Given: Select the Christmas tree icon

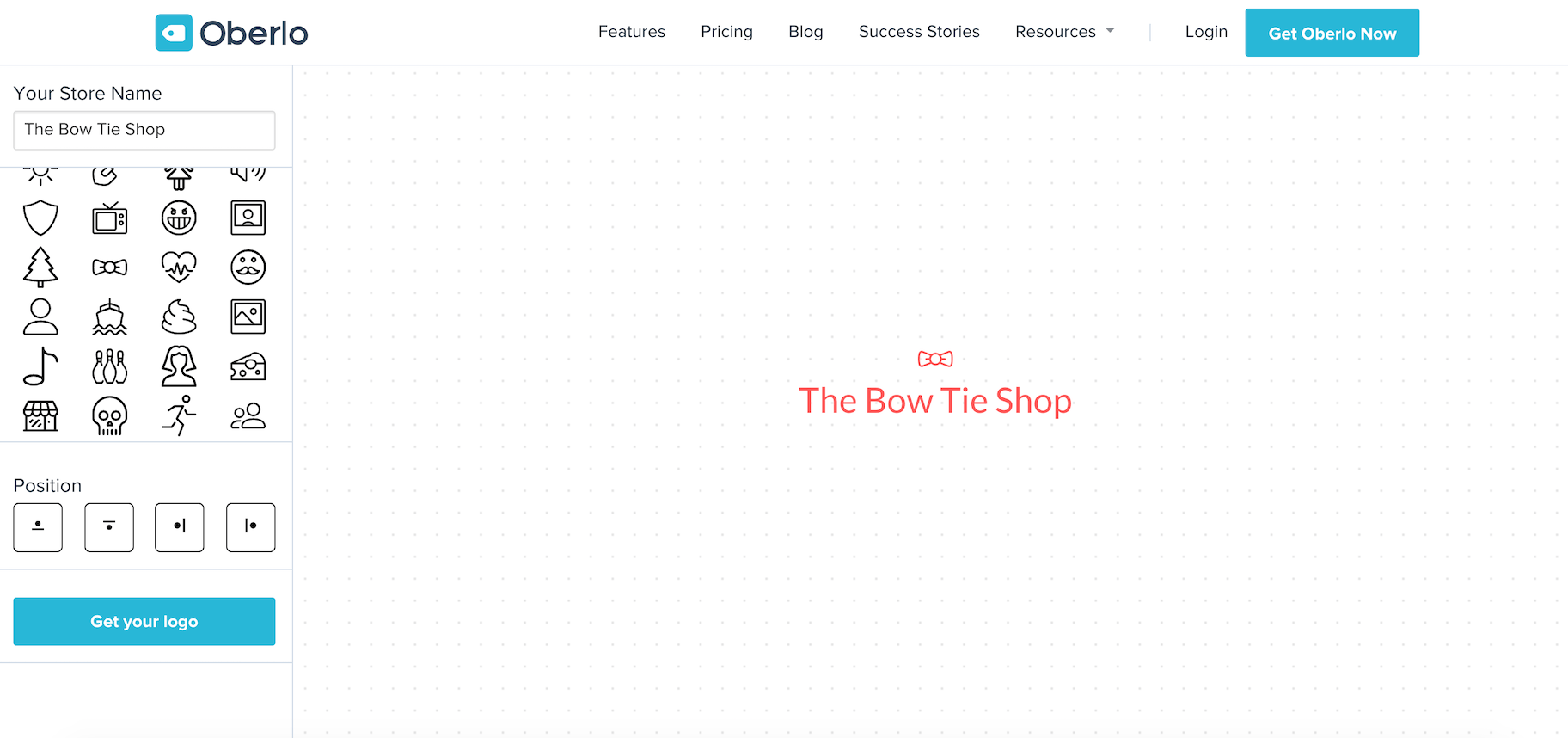Looking at the screenshot, I should (x=40, y=267).
